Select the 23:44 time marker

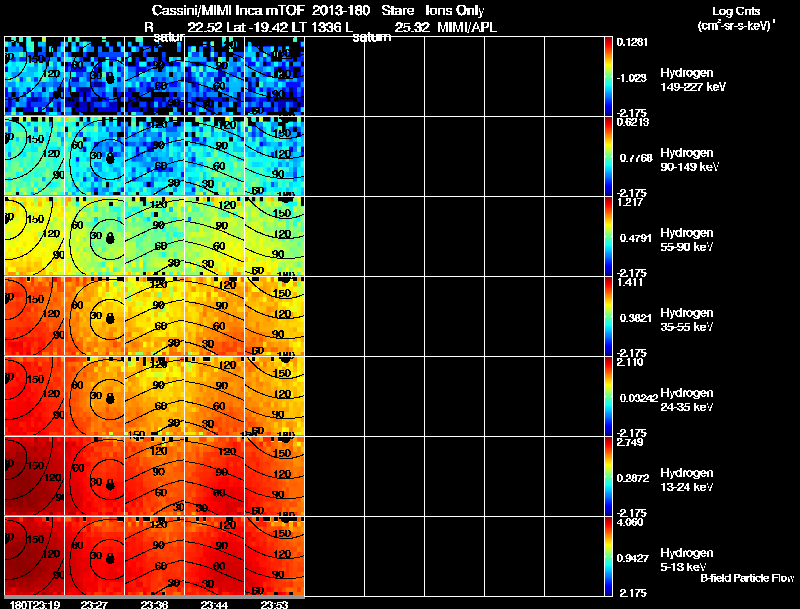pyautogui.click(x=214, y=604)
